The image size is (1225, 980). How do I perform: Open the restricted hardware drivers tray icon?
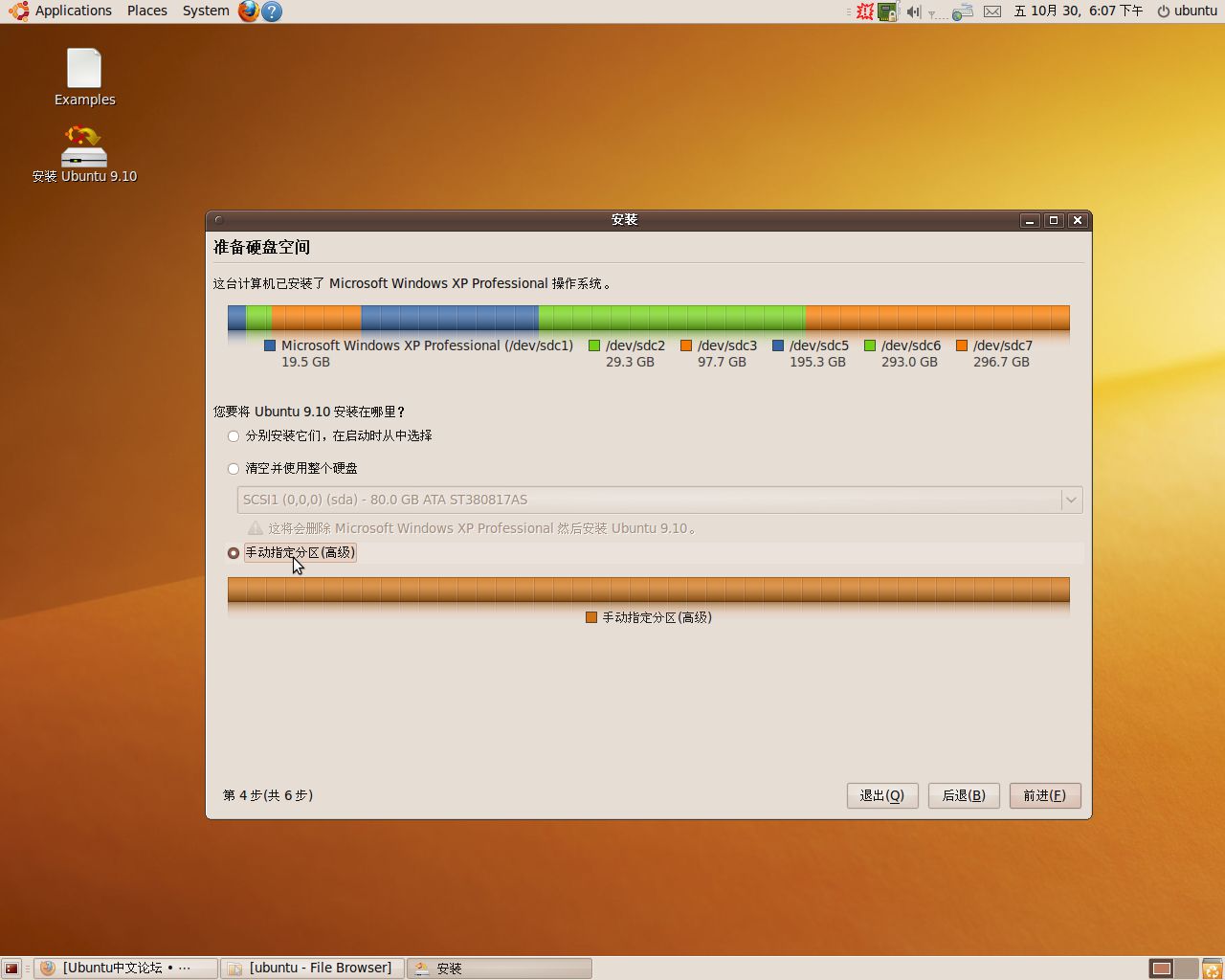888,11
